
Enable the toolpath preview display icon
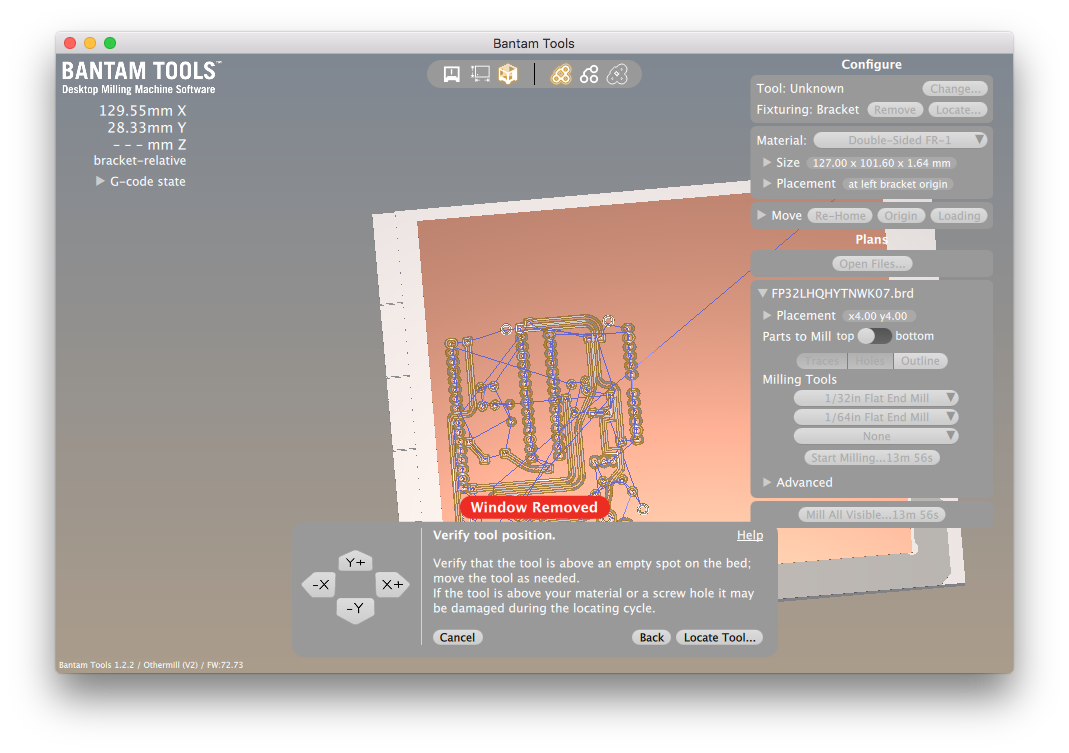(x=561, y=74)
